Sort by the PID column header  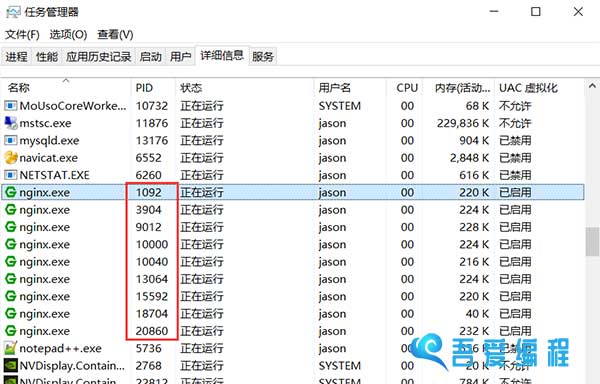coord(153,88)
